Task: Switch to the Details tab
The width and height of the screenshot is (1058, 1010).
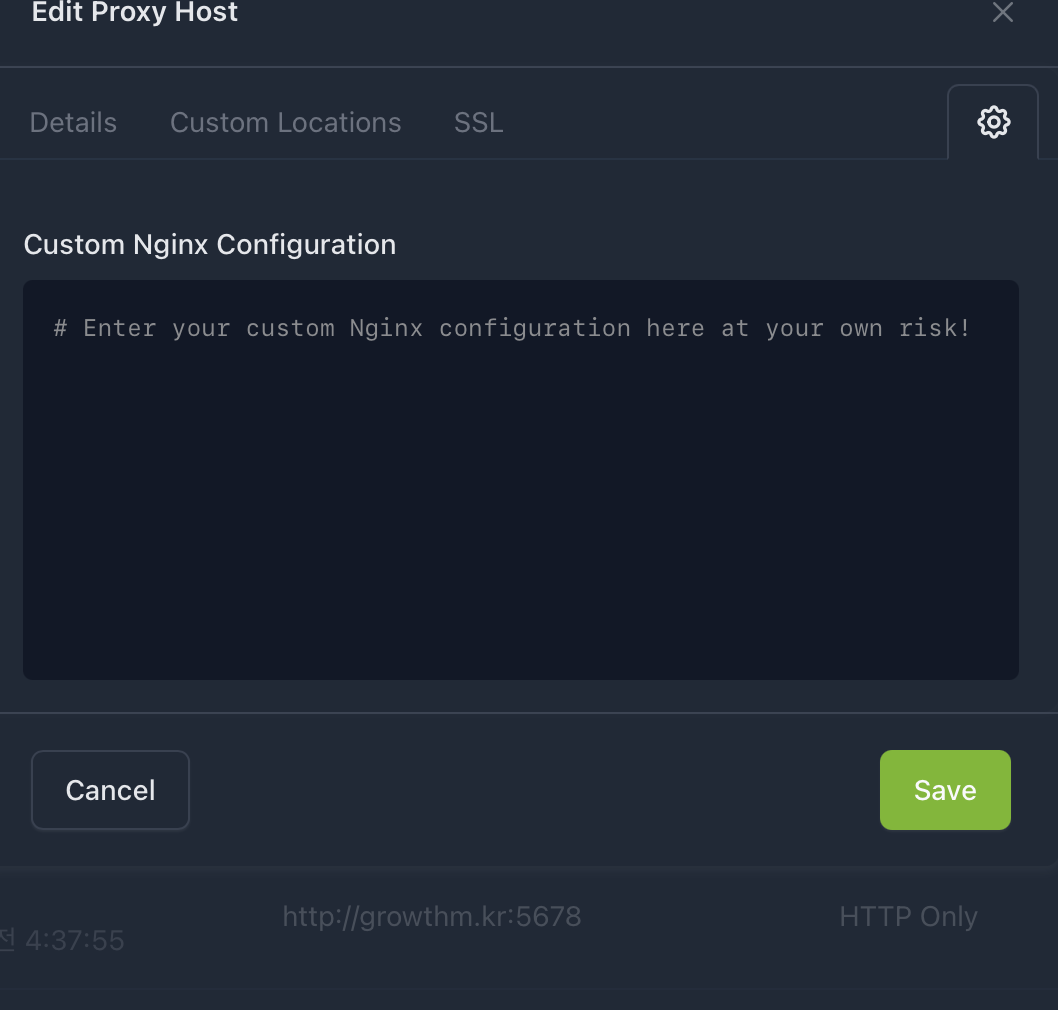Action: tap(73, 123)
